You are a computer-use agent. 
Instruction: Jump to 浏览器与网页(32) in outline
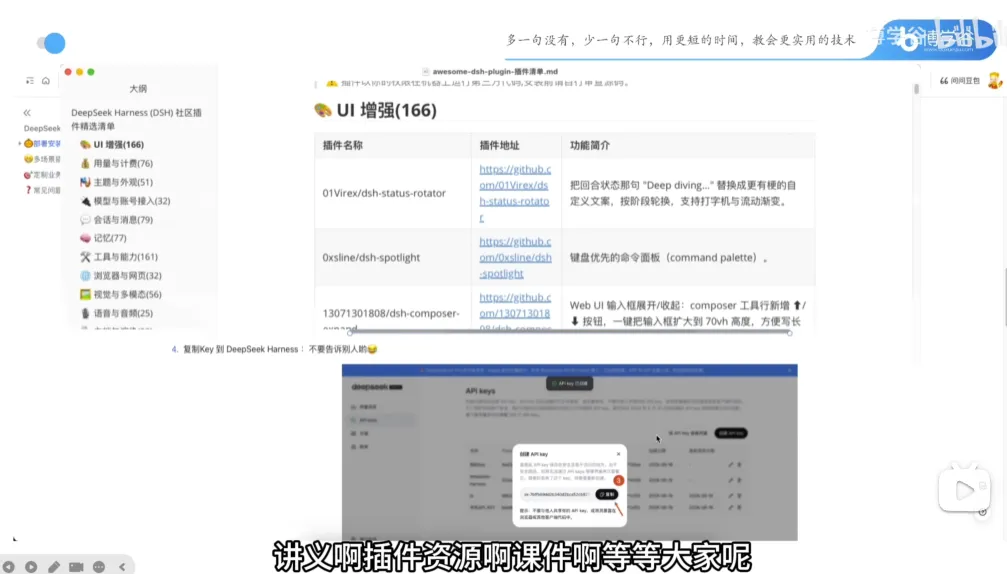[128, 275]
